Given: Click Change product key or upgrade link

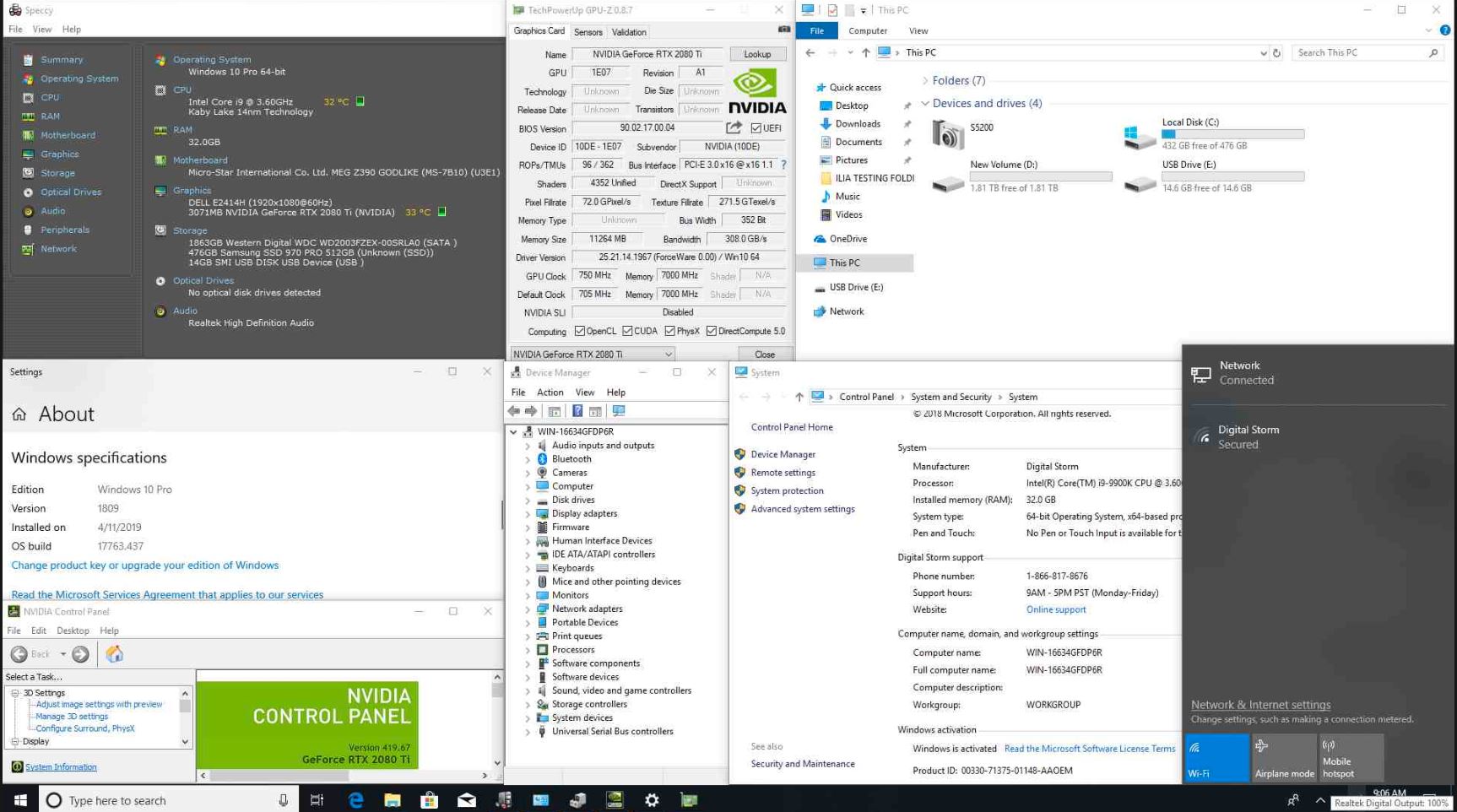Looking at the screenshot, I should tap(145, 566).
